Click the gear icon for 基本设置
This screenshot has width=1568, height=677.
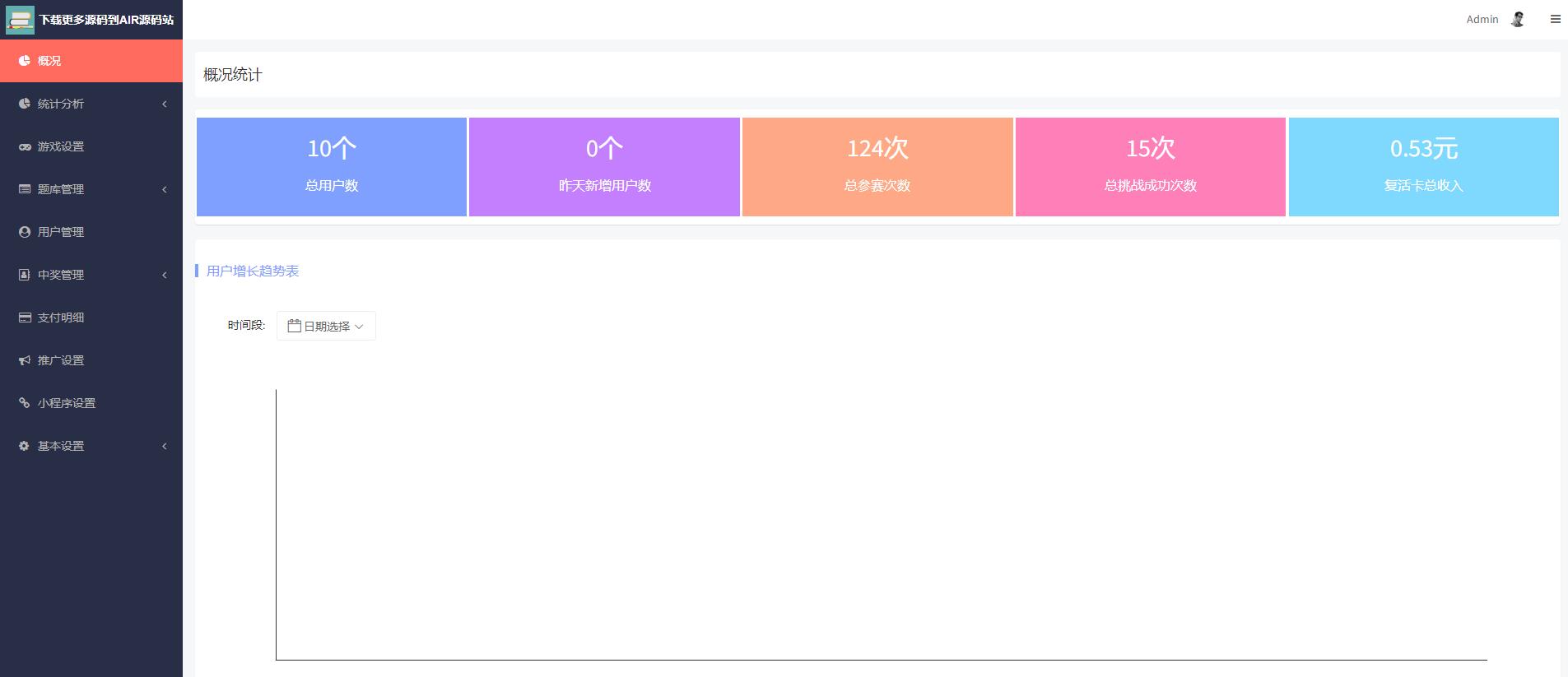(25, 446)
